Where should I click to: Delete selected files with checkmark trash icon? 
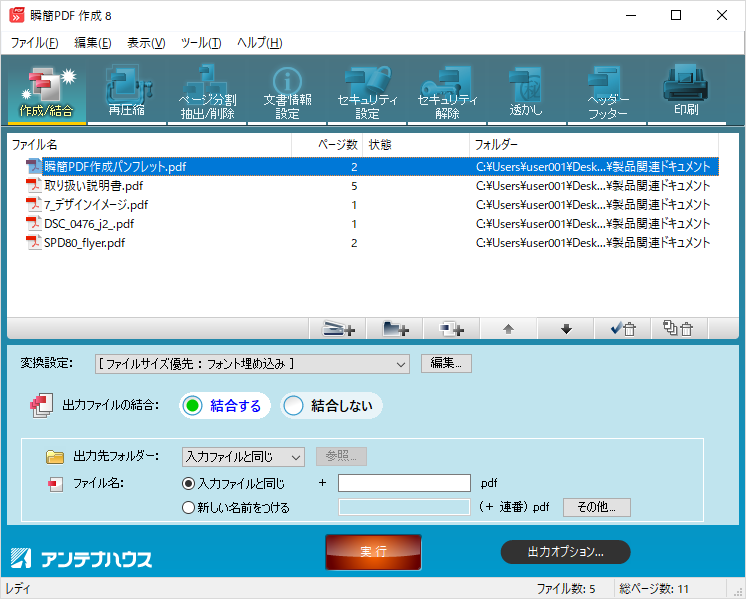(622, 329)
